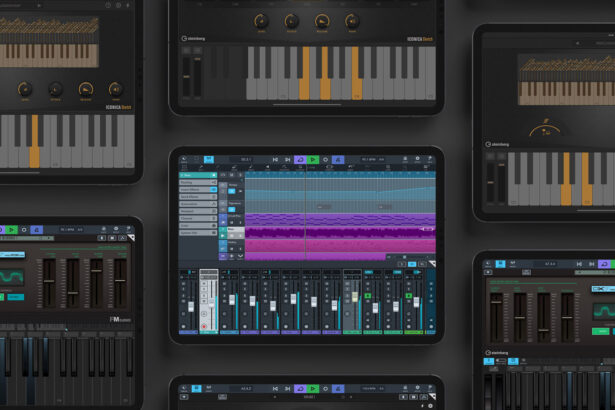
Task: Click the double-arrow tool on the center iPad
Action: coord(329,167)
